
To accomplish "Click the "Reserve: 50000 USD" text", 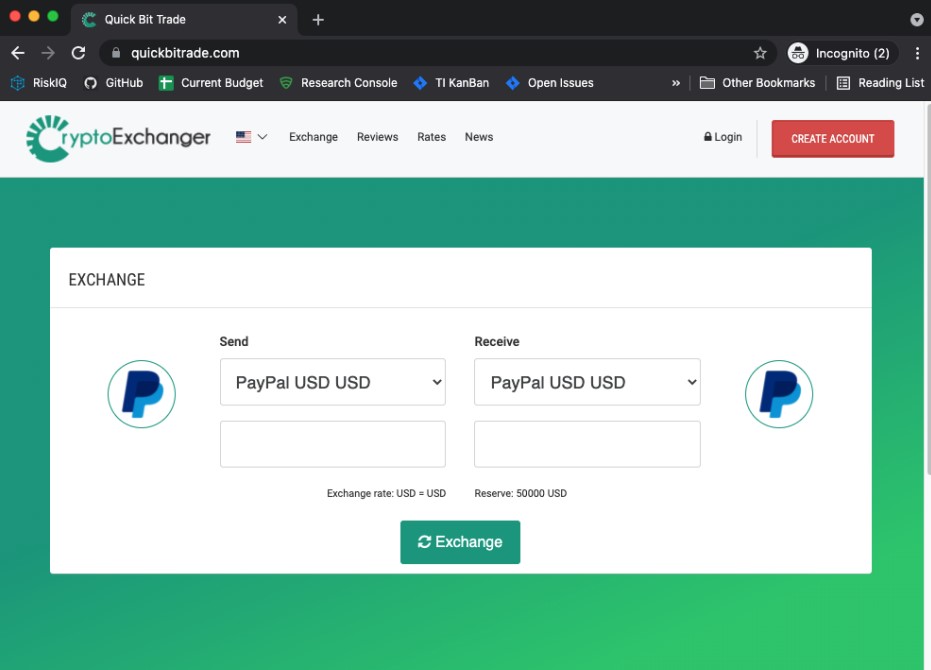I will (521, 494).
